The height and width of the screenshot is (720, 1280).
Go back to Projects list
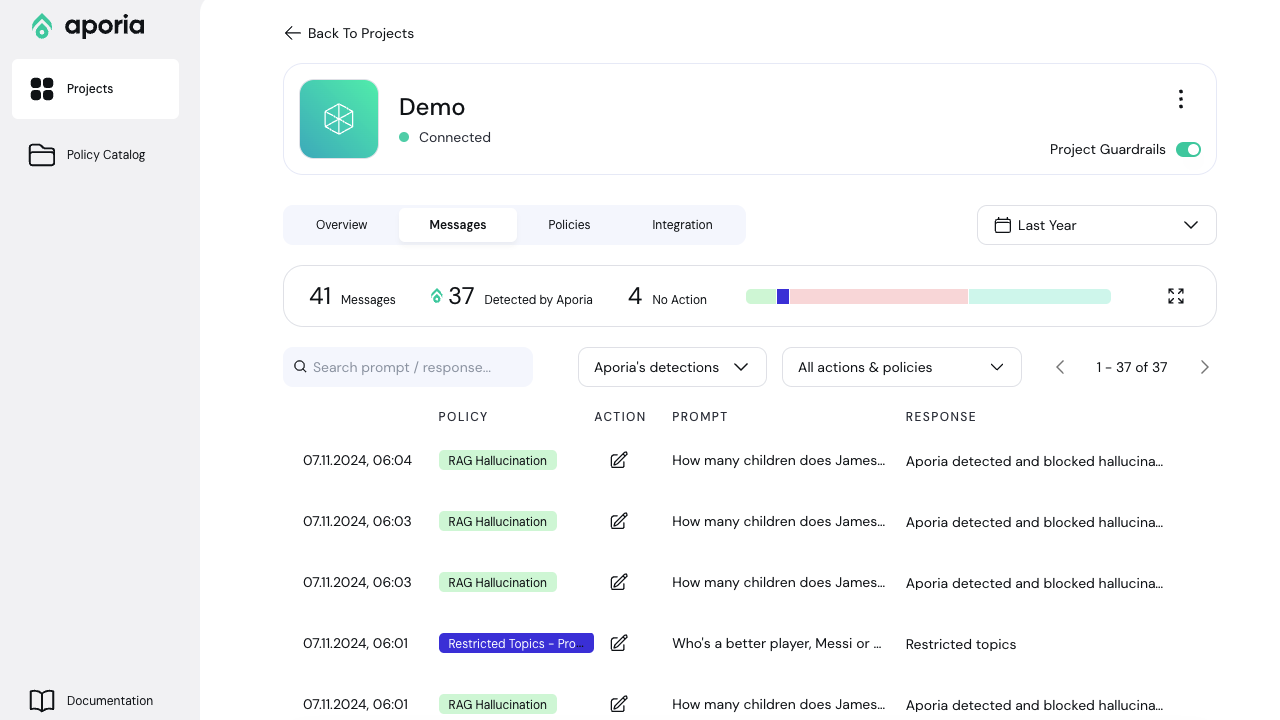[349, 33]
